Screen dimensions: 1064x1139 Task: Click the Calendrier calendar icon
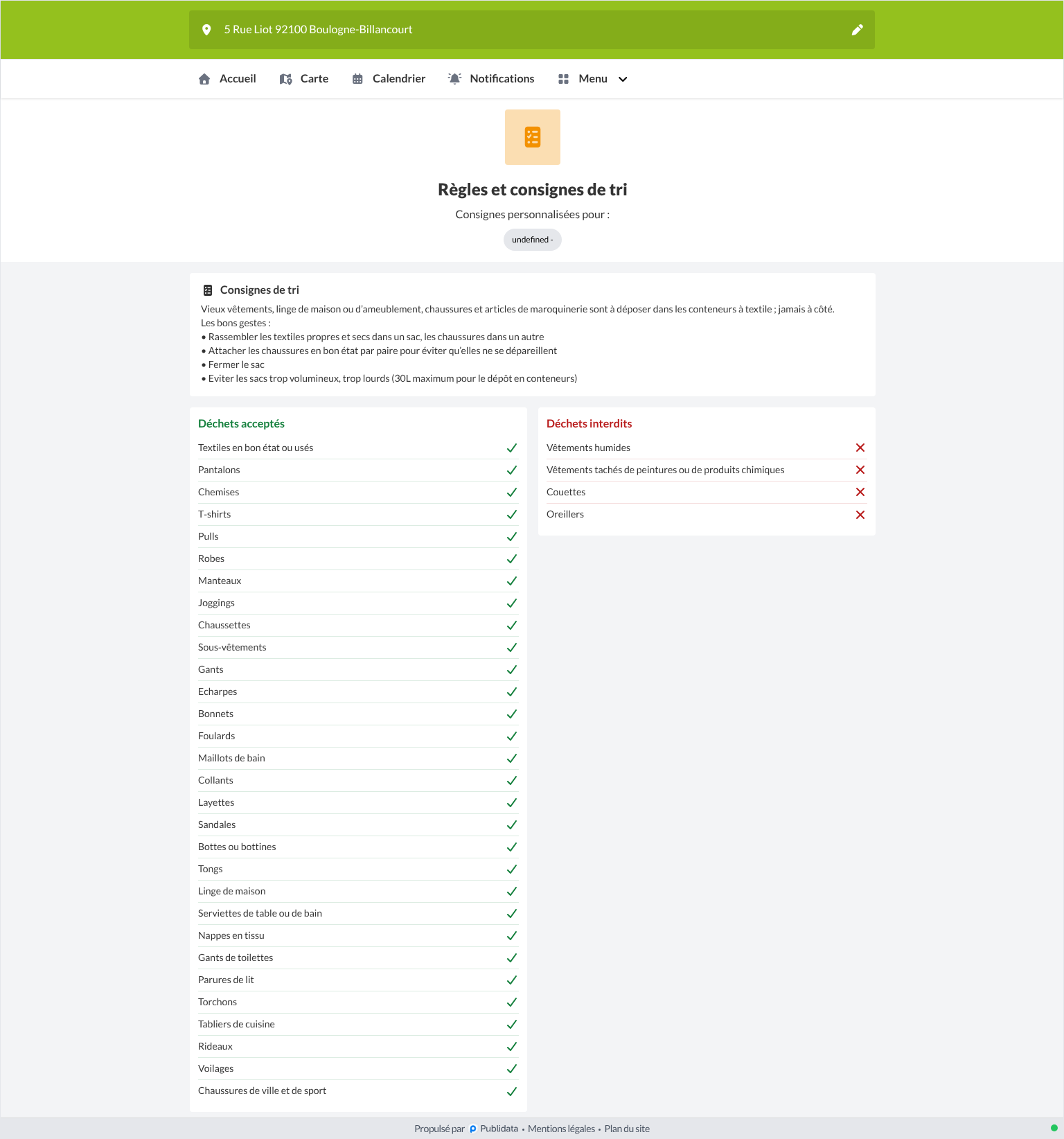click(x=357, y=79)
